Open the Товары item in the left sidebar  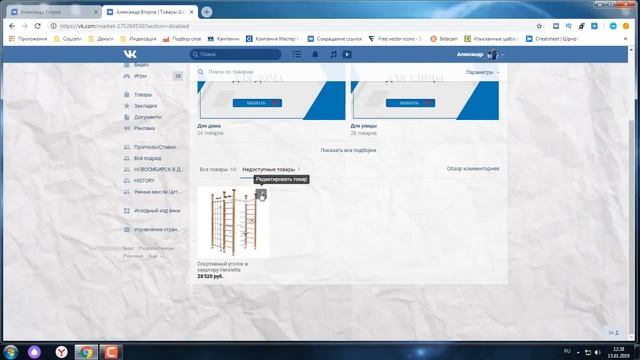[143, 95]
